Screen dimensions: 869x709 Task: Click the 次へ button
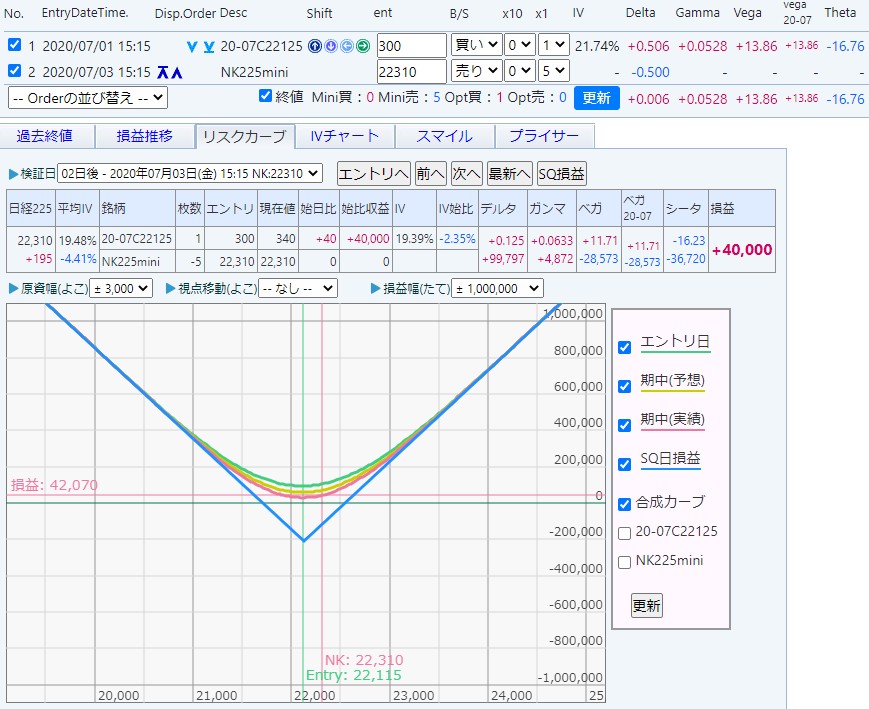[x=467, y=174]
